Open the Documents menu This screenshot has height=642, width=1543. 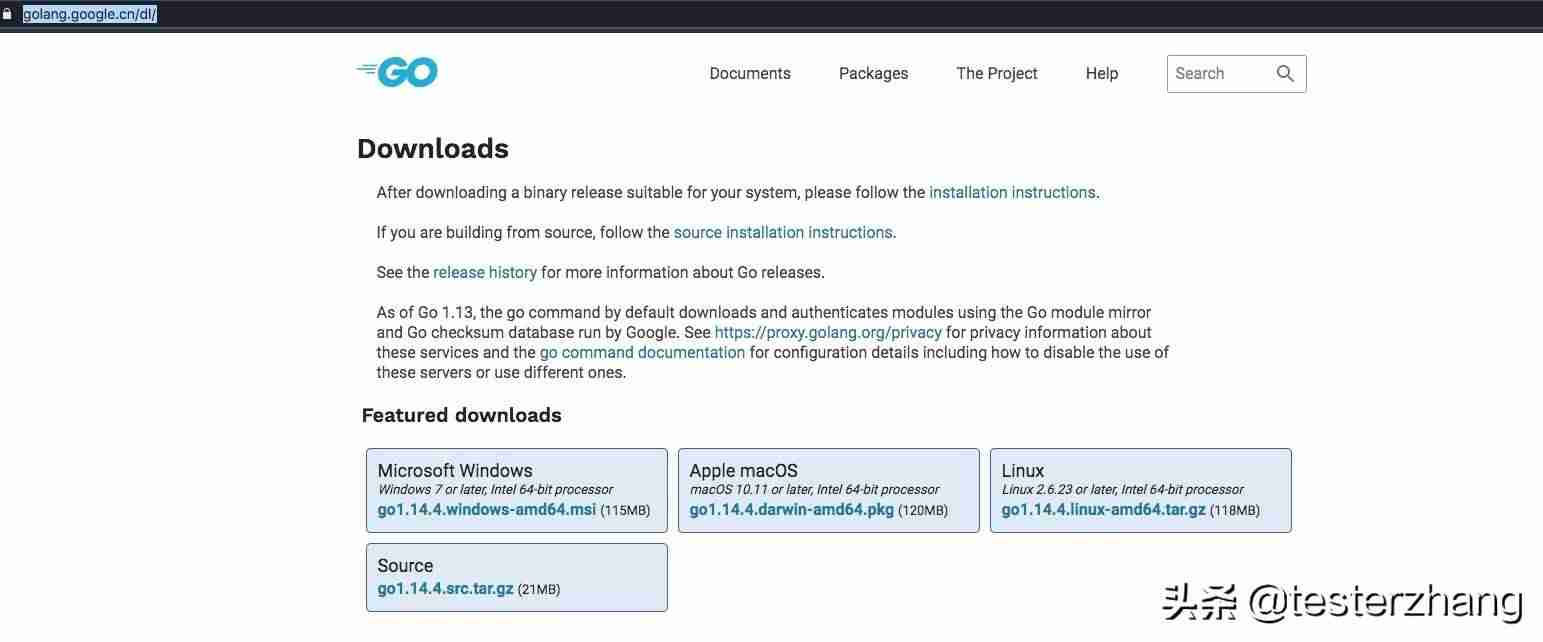click(750, 73)
